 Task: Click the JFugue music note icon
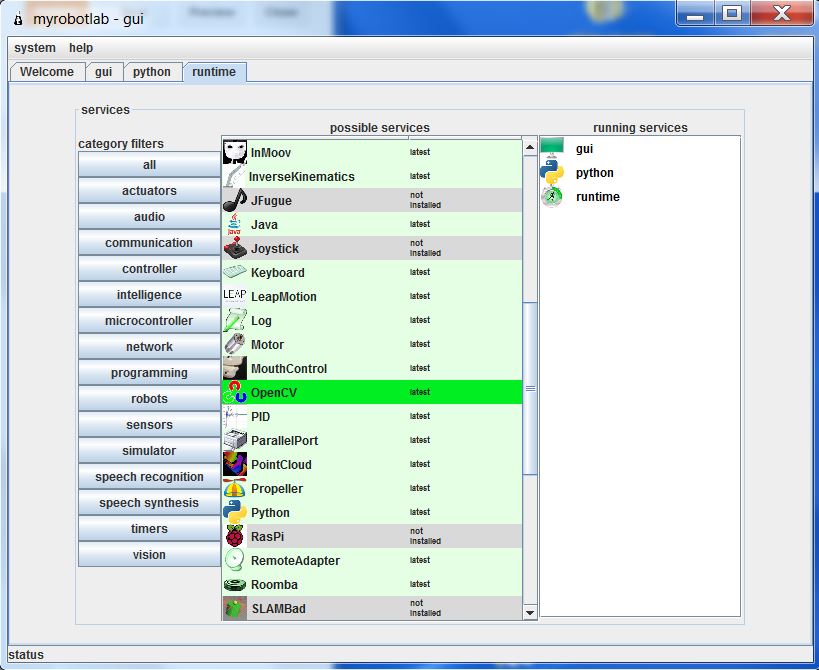[235, 200]
